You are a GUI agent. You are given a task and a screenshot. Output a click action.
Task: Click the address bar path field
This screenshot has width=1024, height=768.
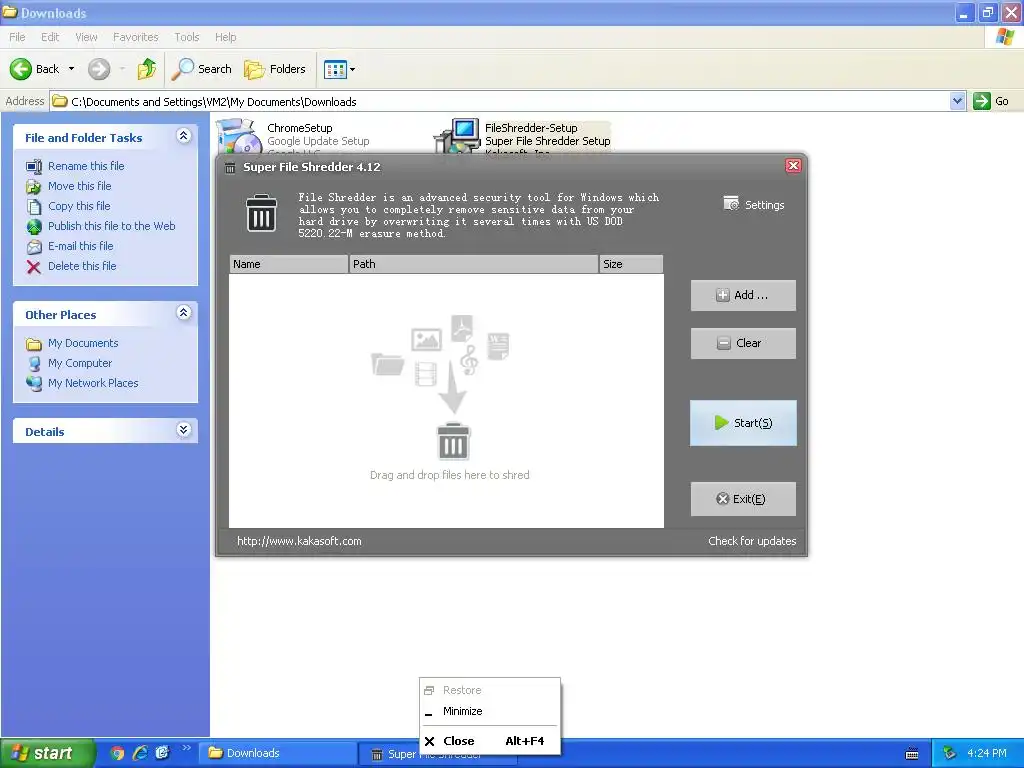point(500,101)
